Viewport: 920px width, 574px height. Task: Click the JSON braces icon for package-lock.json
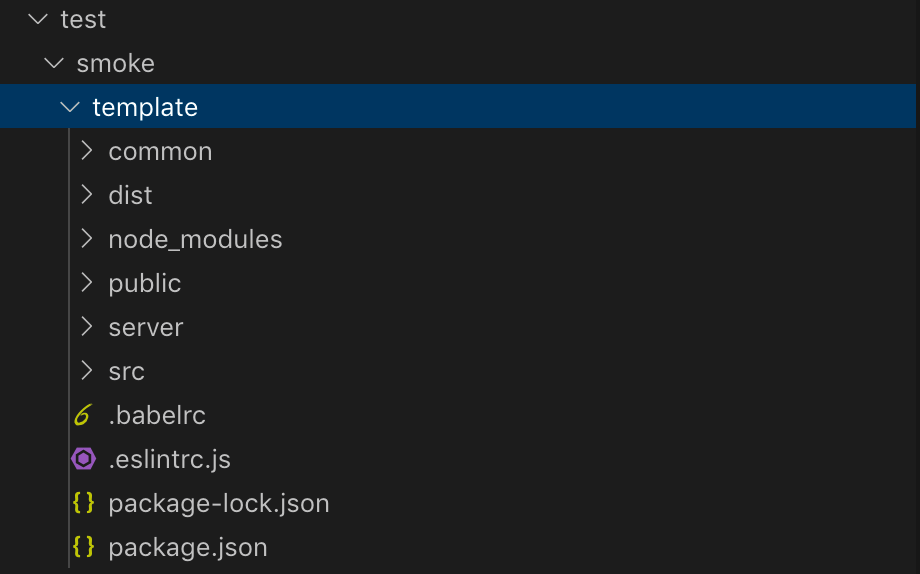tap(83, 503)
